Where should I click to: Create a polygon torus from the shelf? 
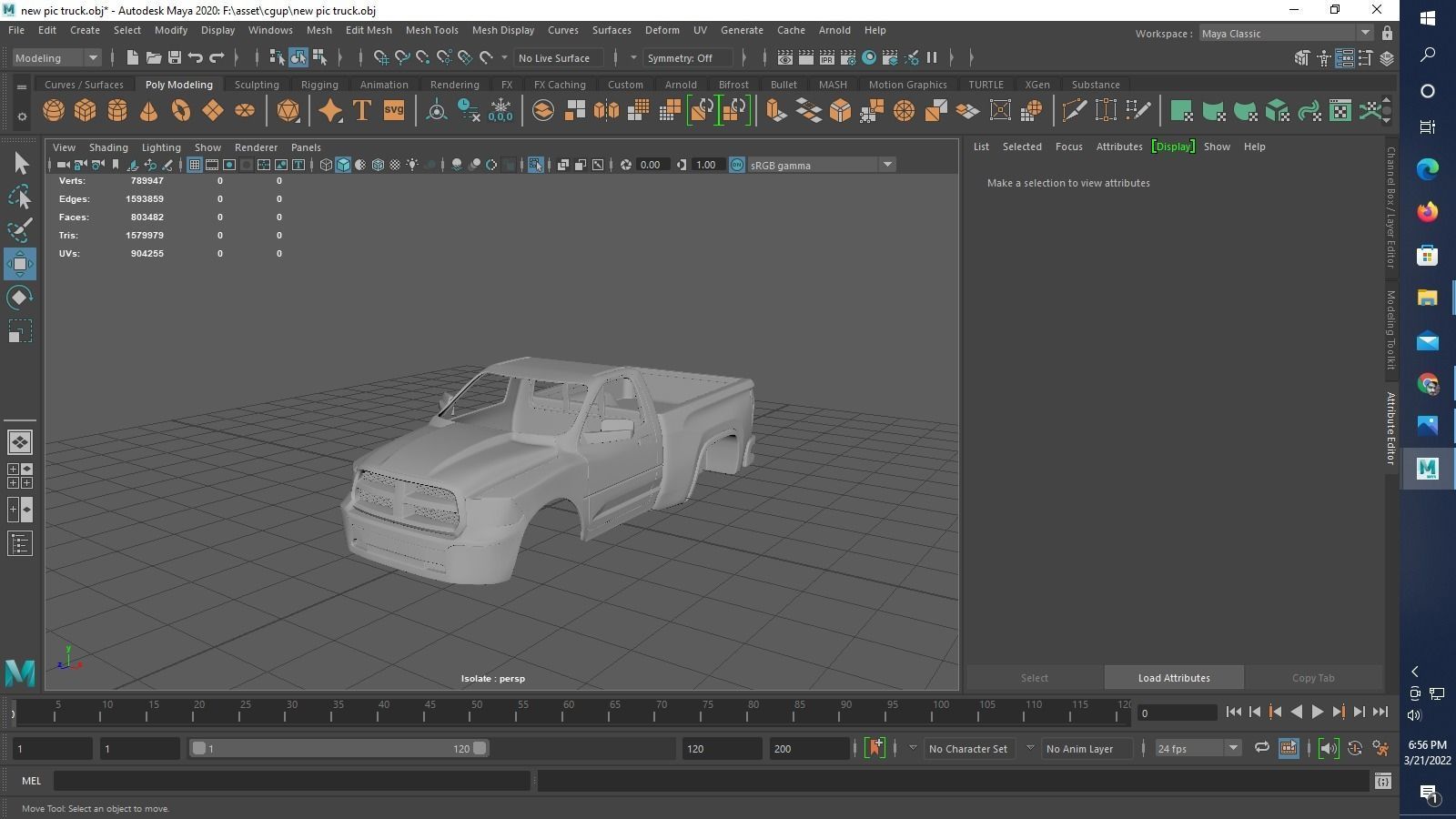coord(181,111)
